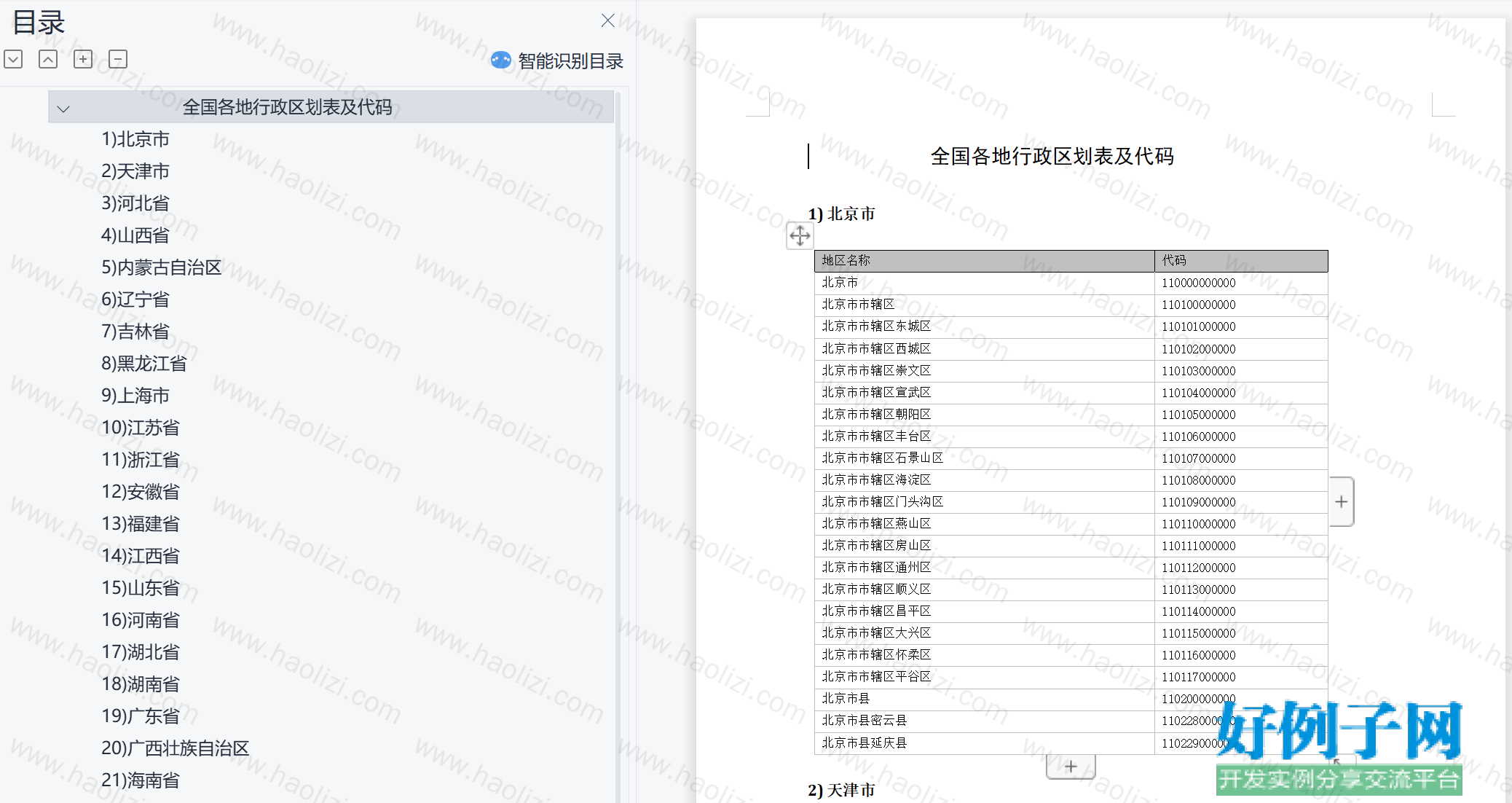
Task: Collapse the 全国各地行政区划表及代码 outline node
Action: point(63,109)
